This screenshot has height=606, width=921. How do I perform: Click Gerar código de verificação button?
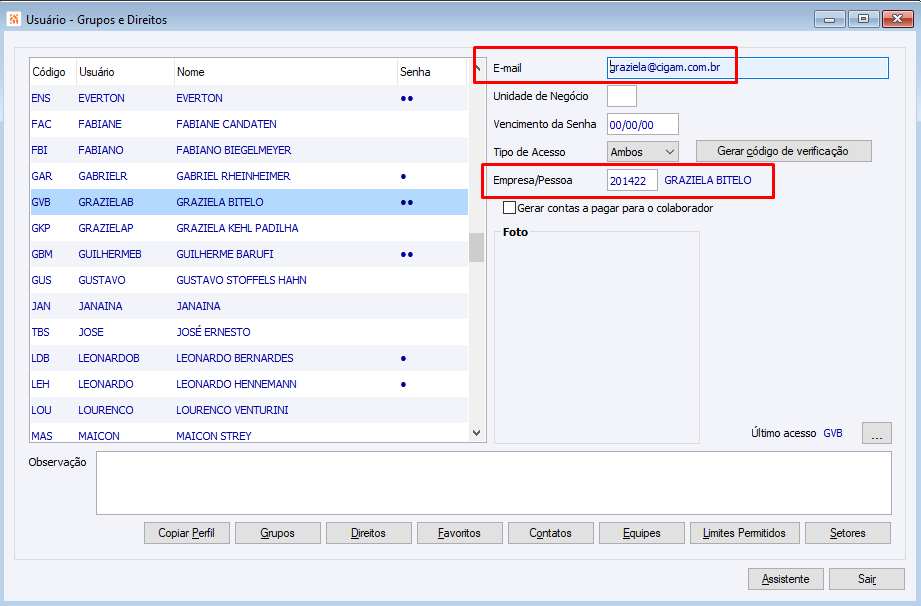784,151
